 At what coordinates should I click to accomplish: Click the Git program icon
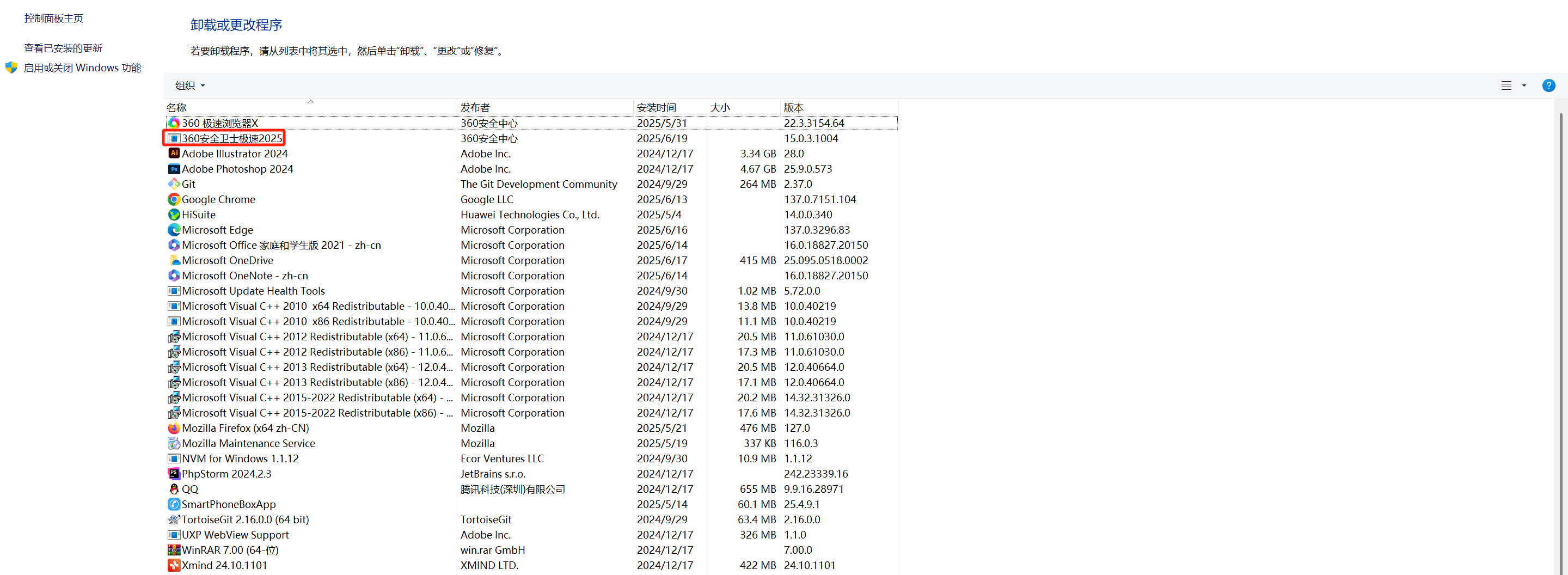(174, 183)
